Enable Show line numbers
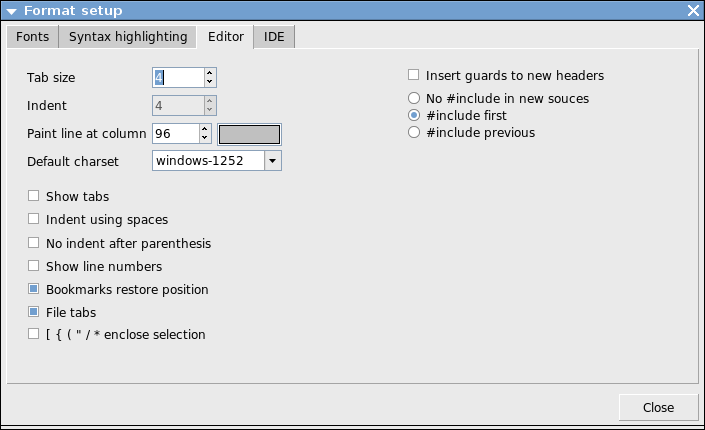 click(x=34, y=267)
